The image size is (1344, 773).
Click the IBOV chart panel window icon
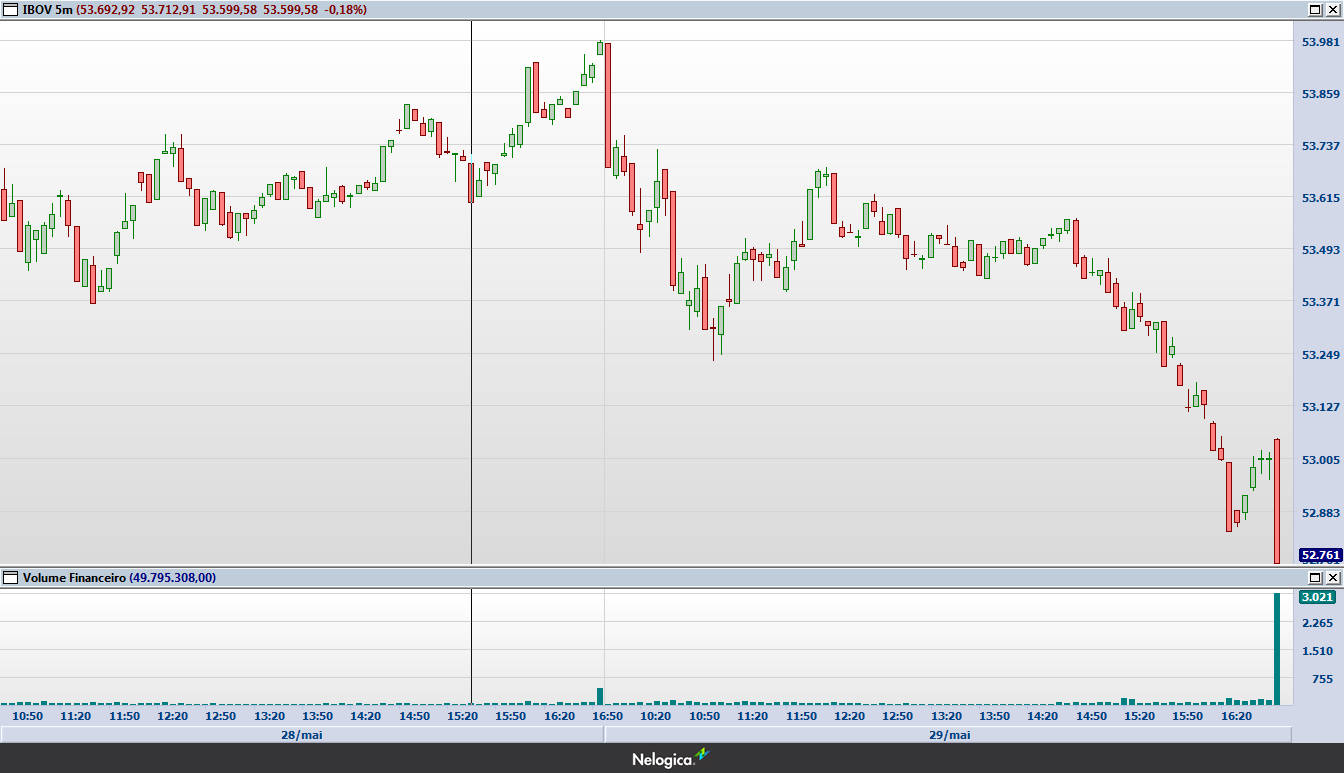coord(11,9)
